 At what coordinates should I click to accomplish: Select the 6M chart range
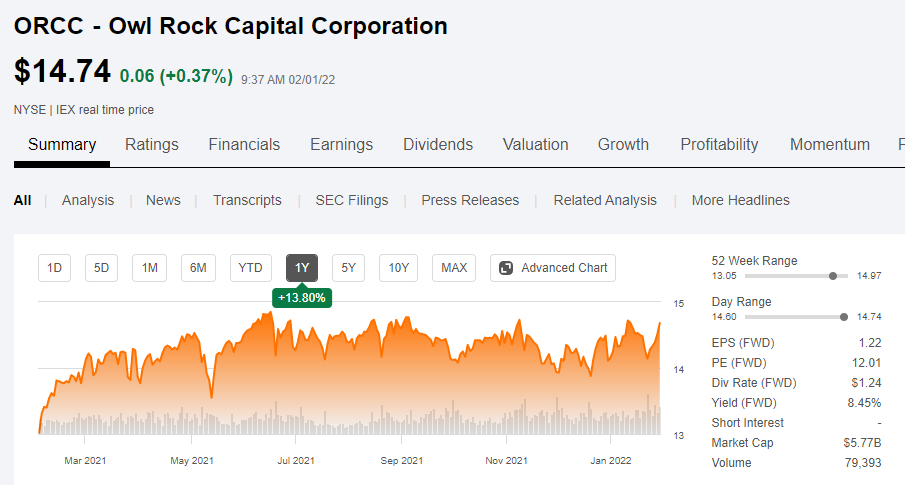point(198,268)
